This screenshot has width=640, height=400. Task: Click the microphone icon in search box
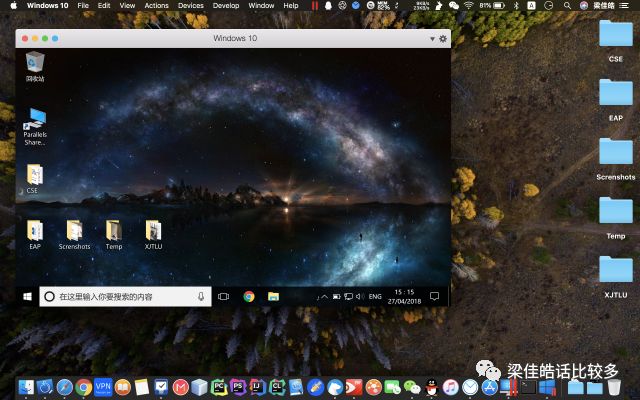click(x=201, y=297)
